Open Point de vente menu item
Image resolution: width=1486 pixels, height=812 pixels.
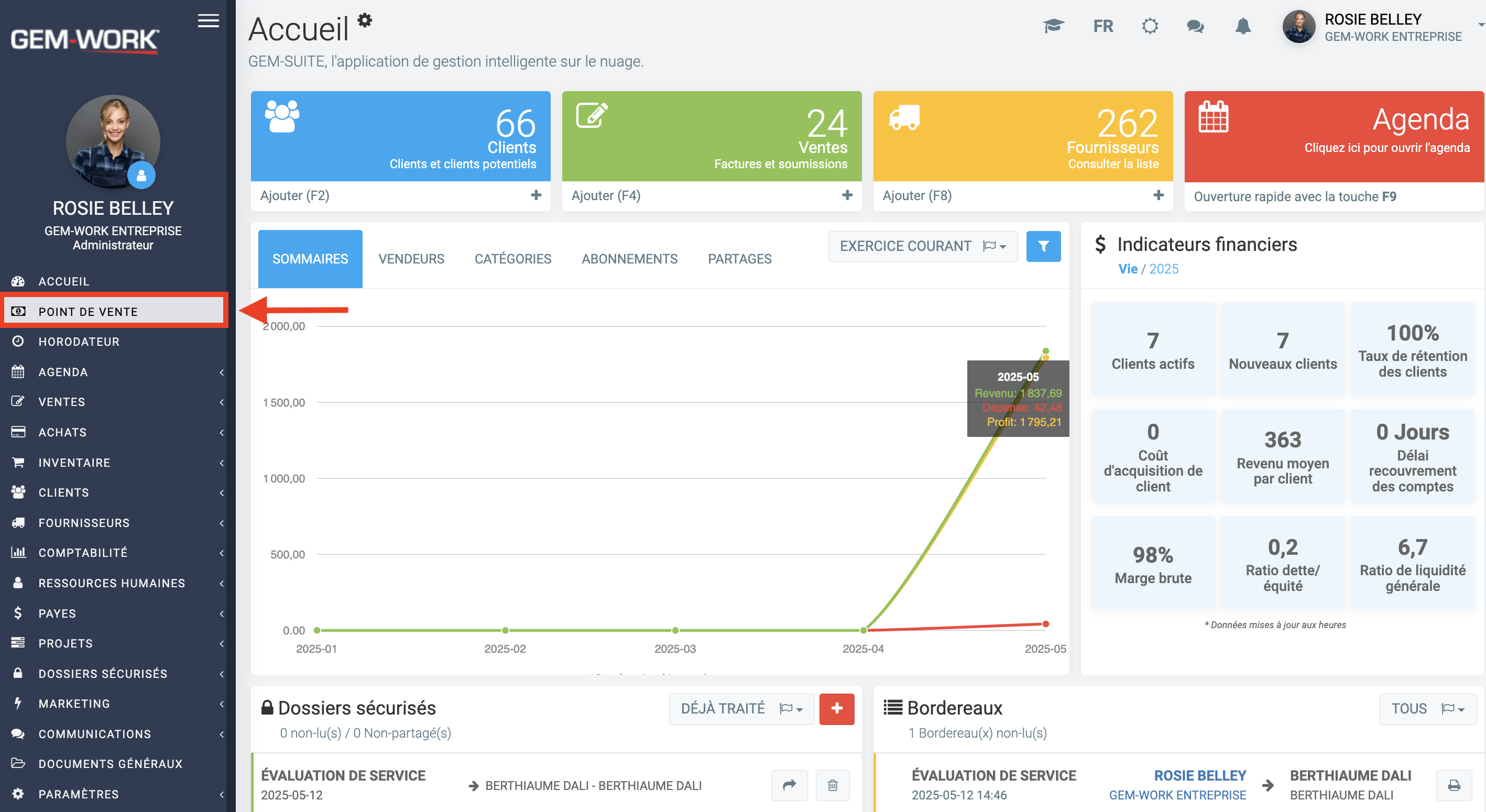(x=114, y=311)
